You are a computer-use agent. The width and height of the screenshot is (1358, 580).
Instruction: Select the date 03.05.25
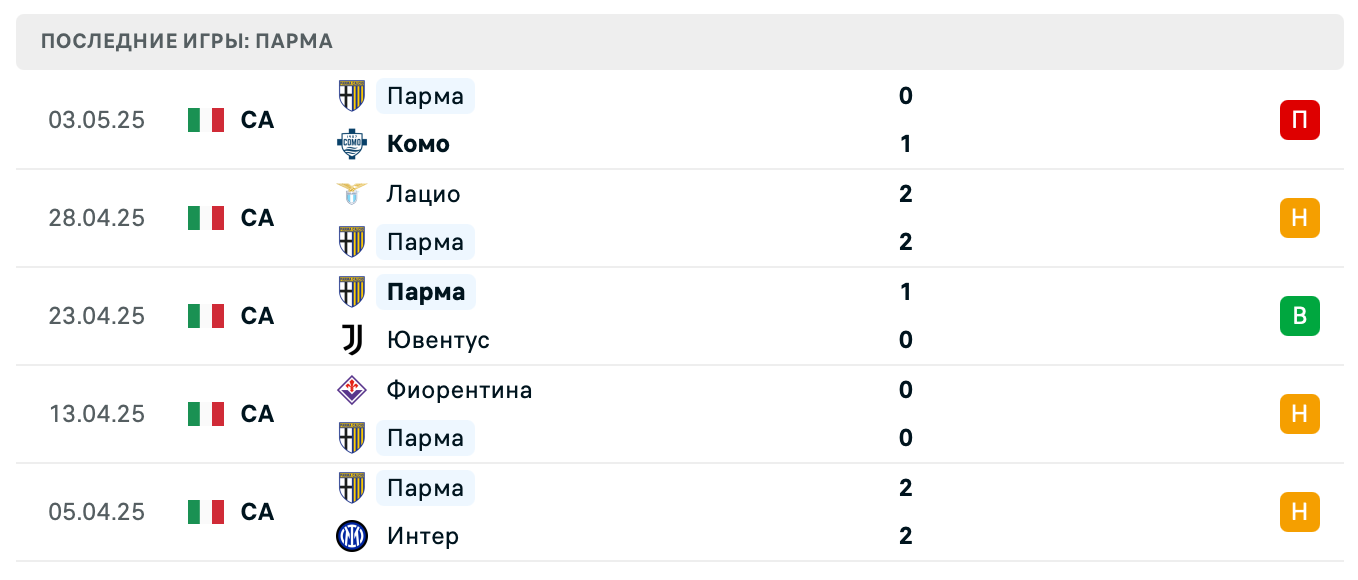(97, 120)
